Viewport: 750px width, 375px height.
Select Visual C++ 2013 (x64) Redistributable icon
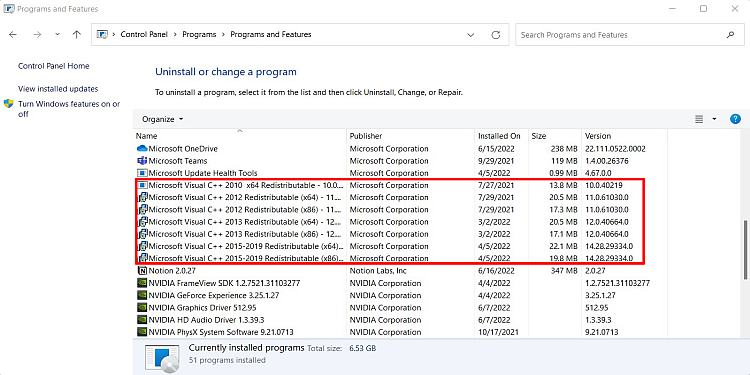(x=142, y=222)
